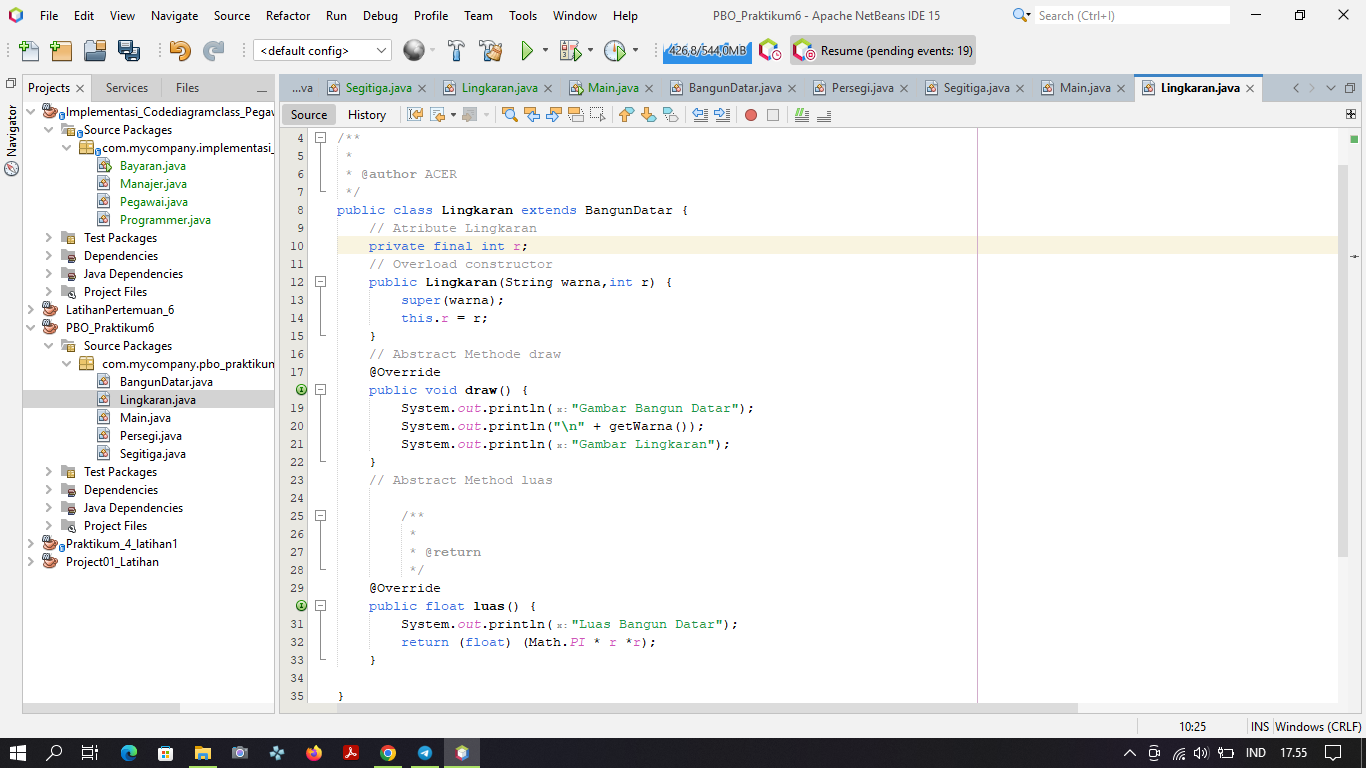1366x768 pixels.
Task: Click the Shift Line Left icon
Action: [x=700, y=115]
